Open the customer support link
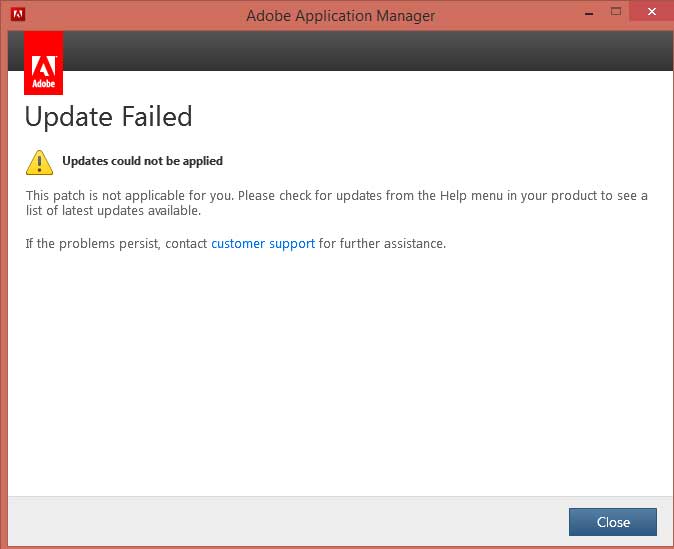 tap(263, 244)
